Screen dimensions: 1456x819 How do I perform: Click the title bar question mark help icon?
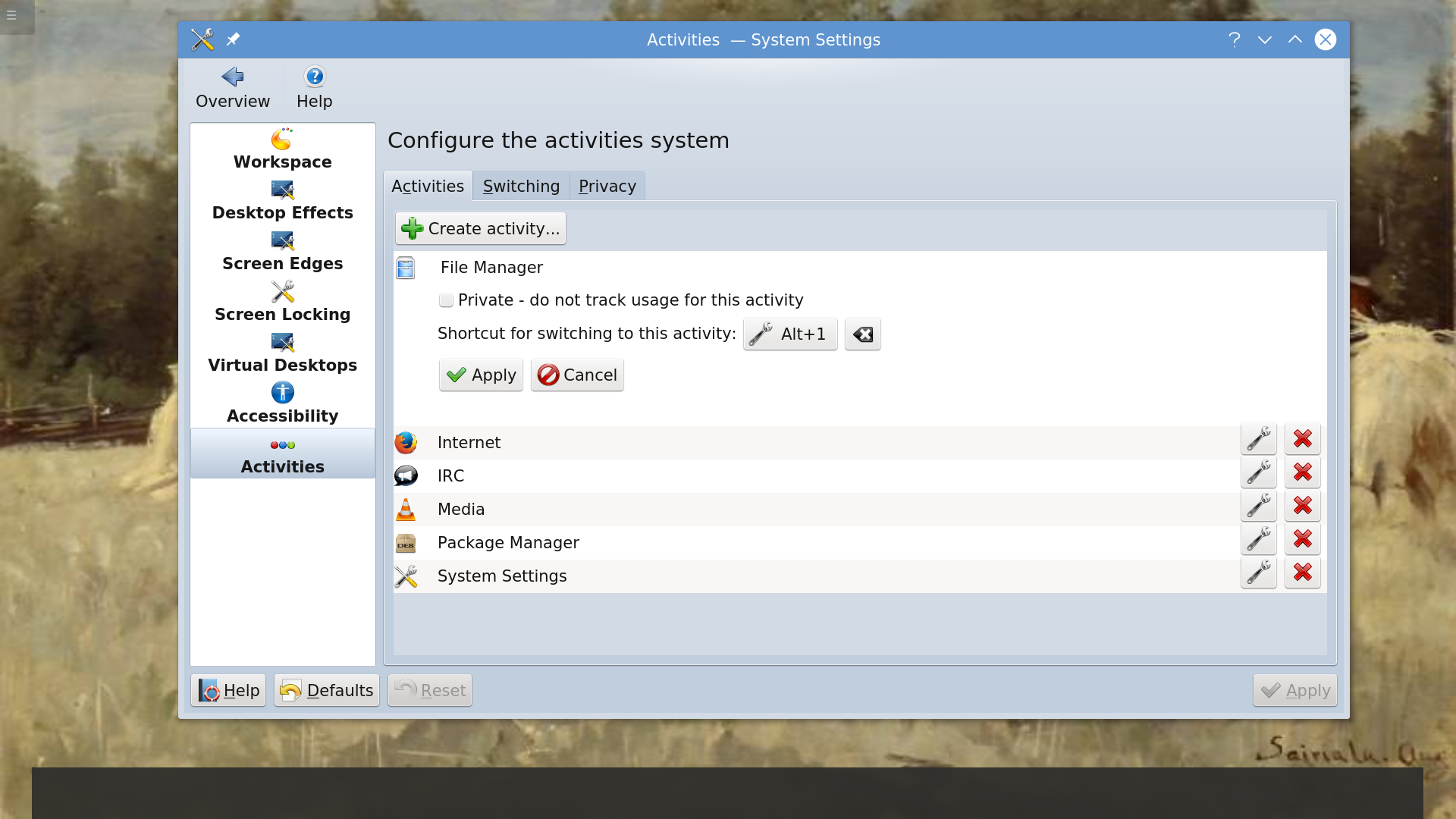1235,39
